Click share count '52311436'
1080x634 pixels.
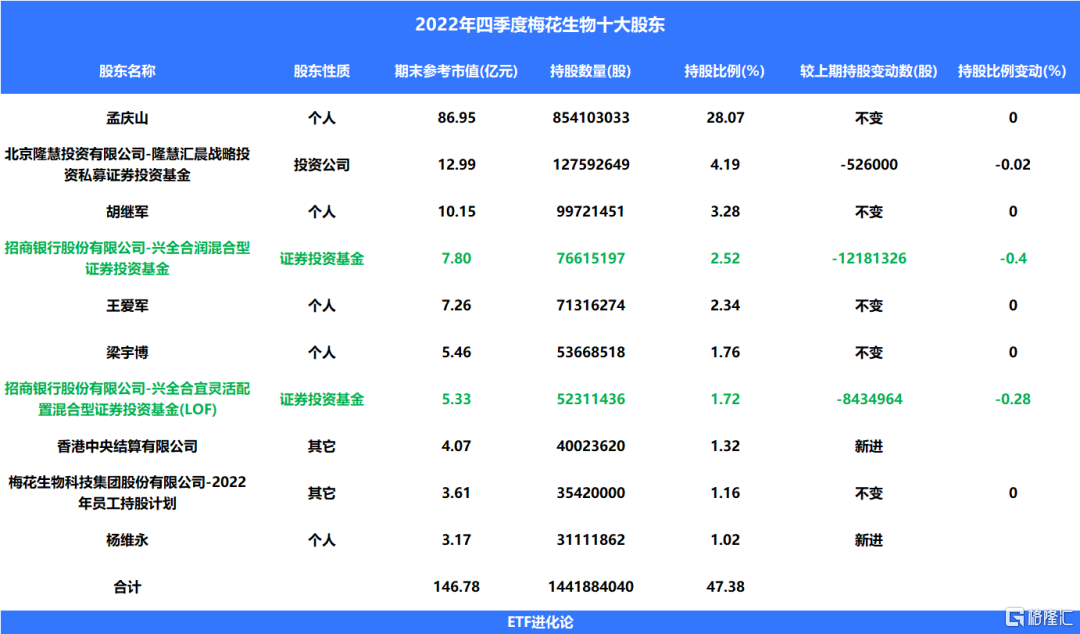(x=591, y=399)
